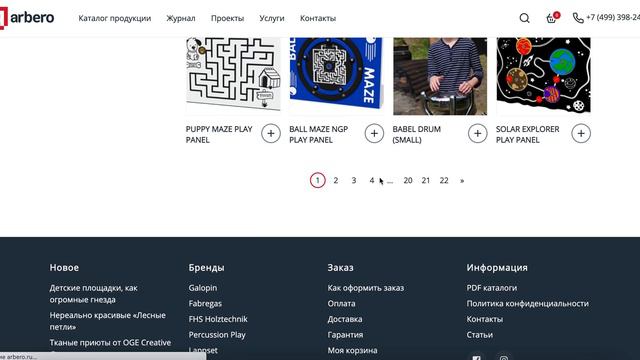Open Доставка footer link
This screenshot has width=640, height=360.
(x=345, y=319)
